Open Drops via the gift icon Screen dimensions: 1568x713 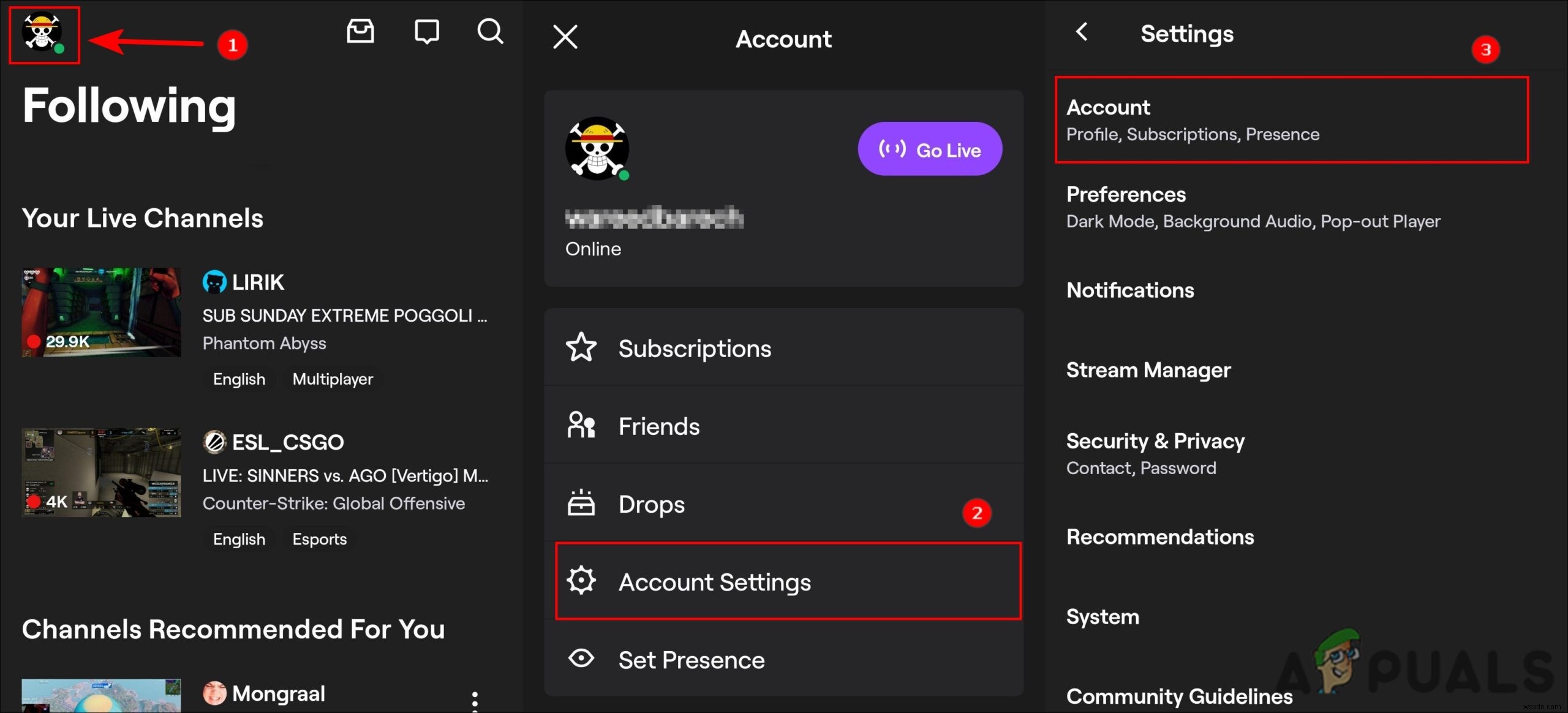[581, 503]
